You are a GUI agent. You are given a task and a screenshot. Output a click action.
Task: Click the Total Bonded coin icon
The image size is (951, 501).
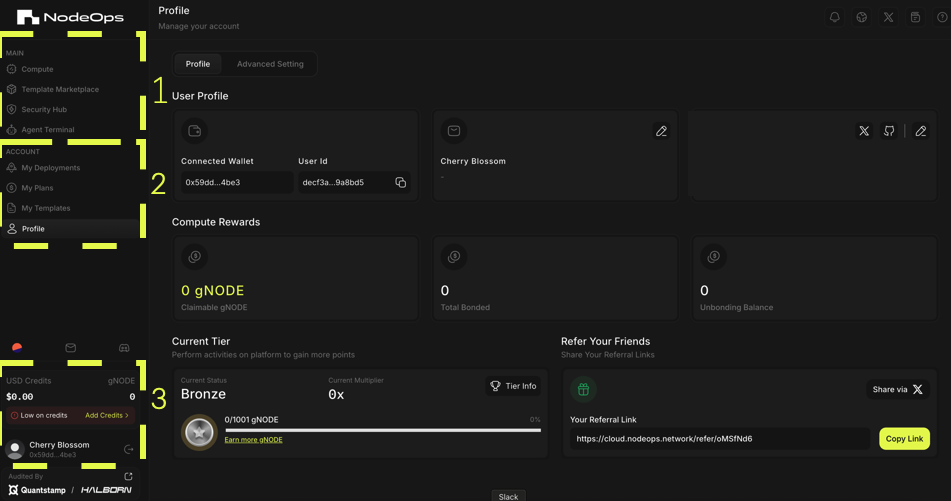tap(454, 257)
